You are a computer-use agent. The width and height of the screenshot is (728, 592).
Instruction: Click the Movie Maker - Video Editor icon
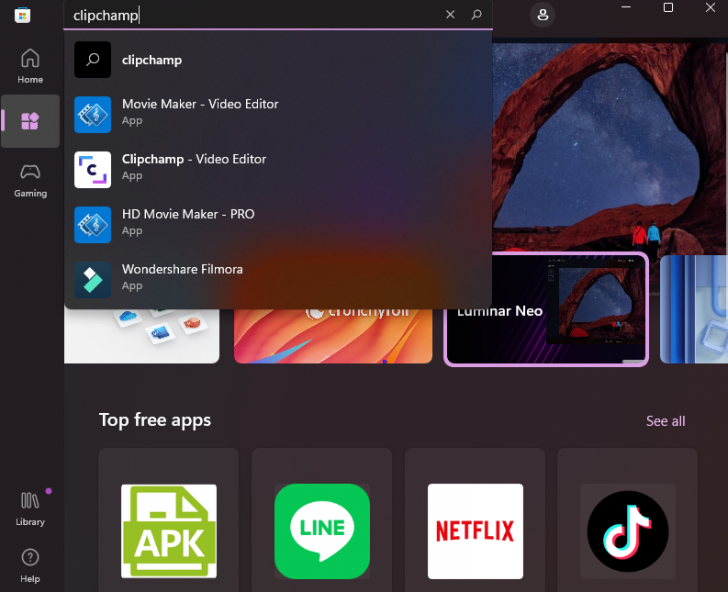[92, 114]
